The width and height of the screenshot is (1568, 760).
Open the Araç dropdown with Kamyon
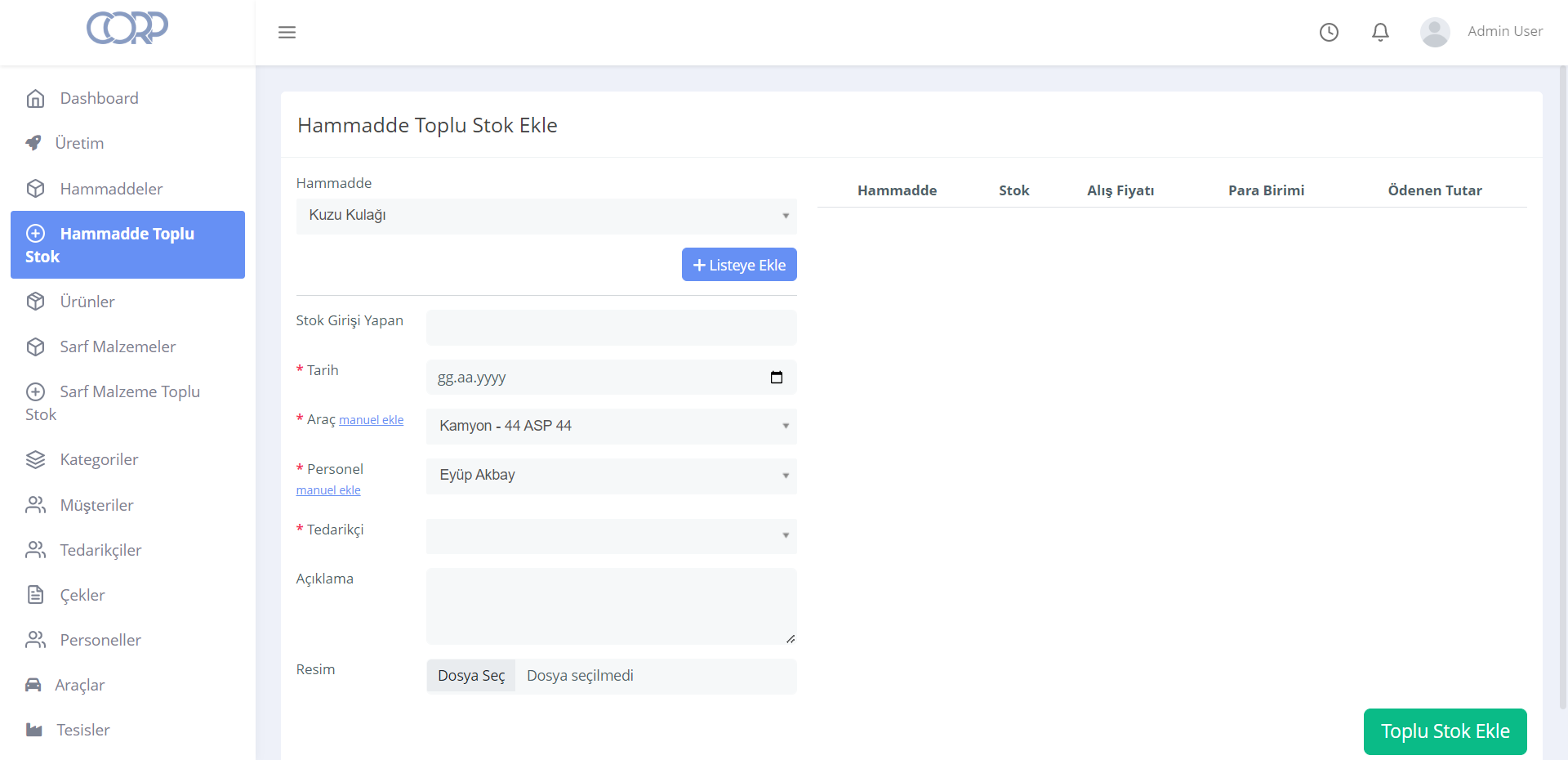(x=611, y=426)
